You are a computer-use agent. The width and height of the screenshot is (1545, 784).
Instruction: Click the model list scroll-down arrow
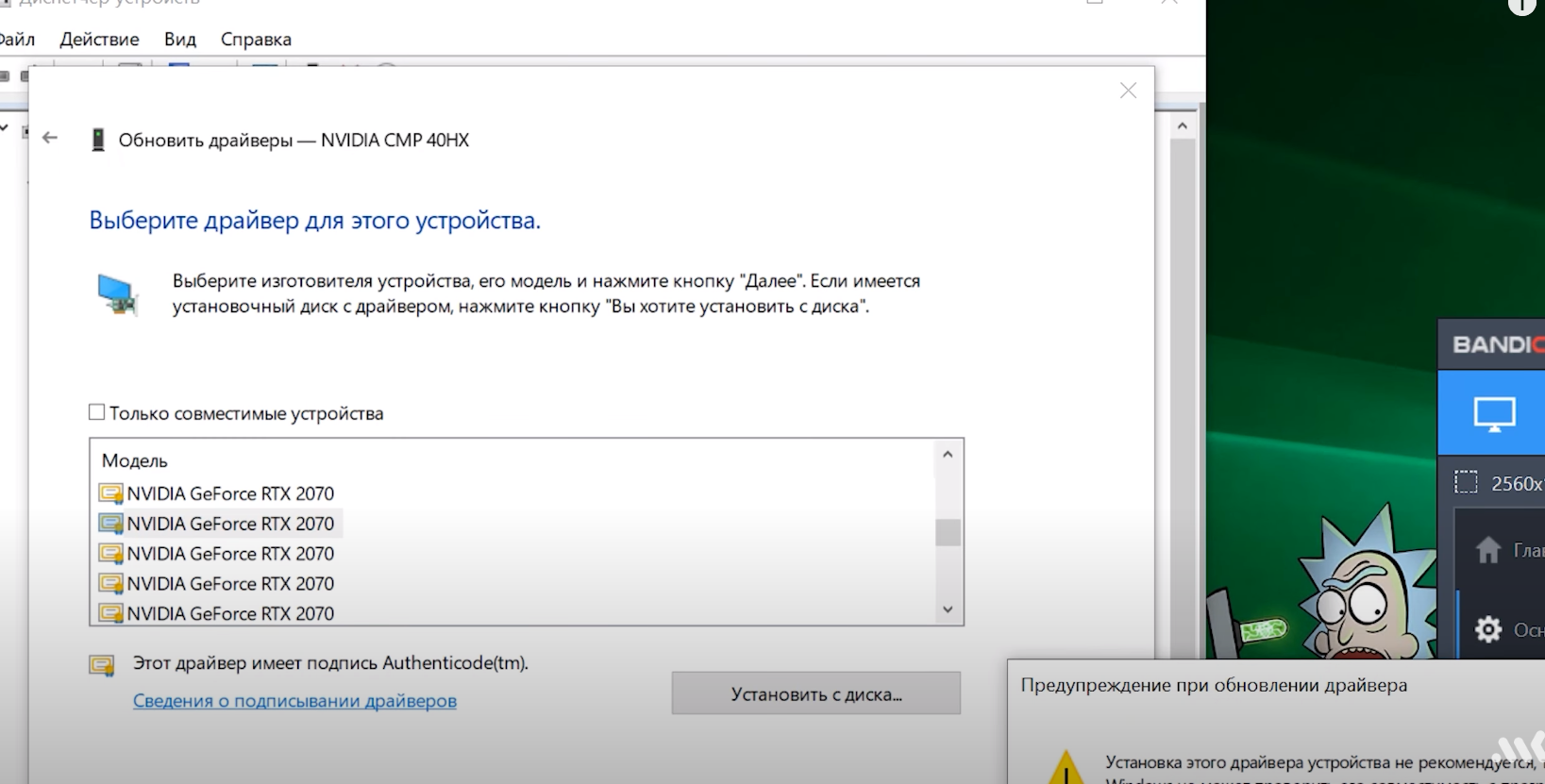(x=948, y=609)
